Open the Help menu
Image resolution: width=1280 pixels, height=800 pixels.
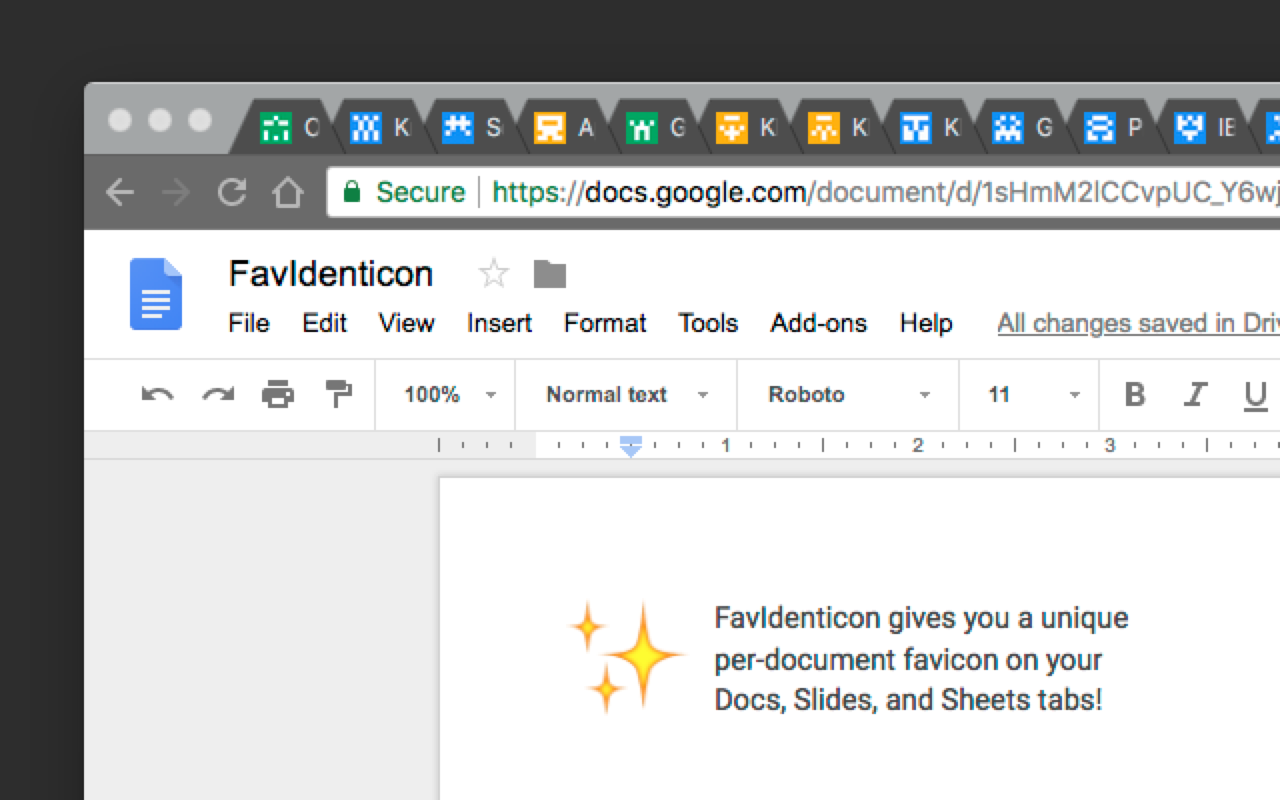click(x=926, y=323)
